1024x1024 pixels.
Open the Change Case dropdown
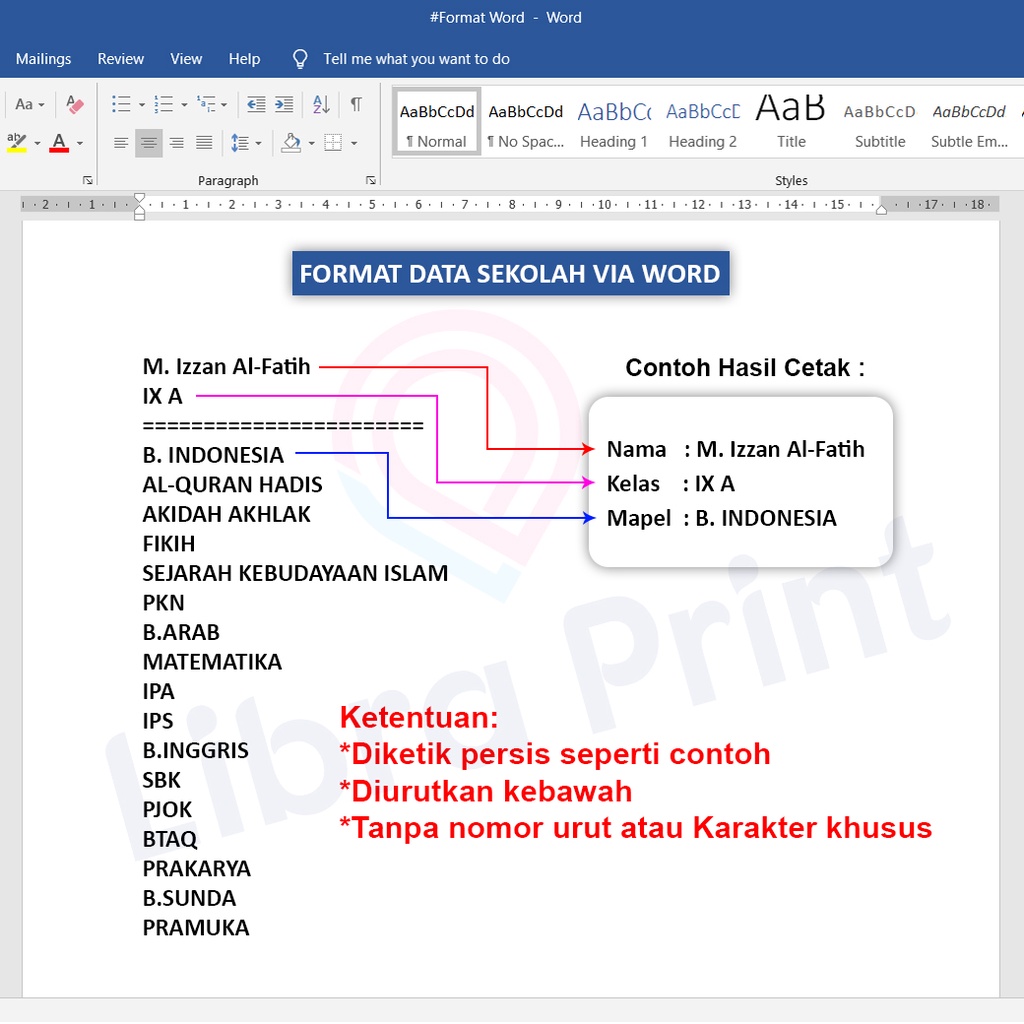[29, 104]
